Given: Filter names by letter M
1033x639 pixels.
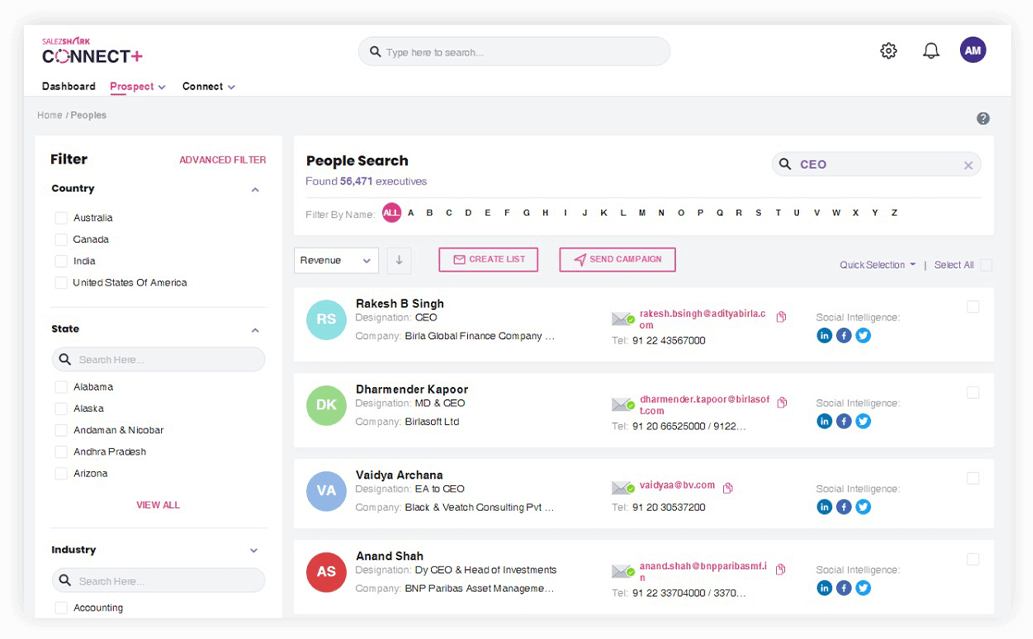Looking at the screenshot, I should [642, 213].
